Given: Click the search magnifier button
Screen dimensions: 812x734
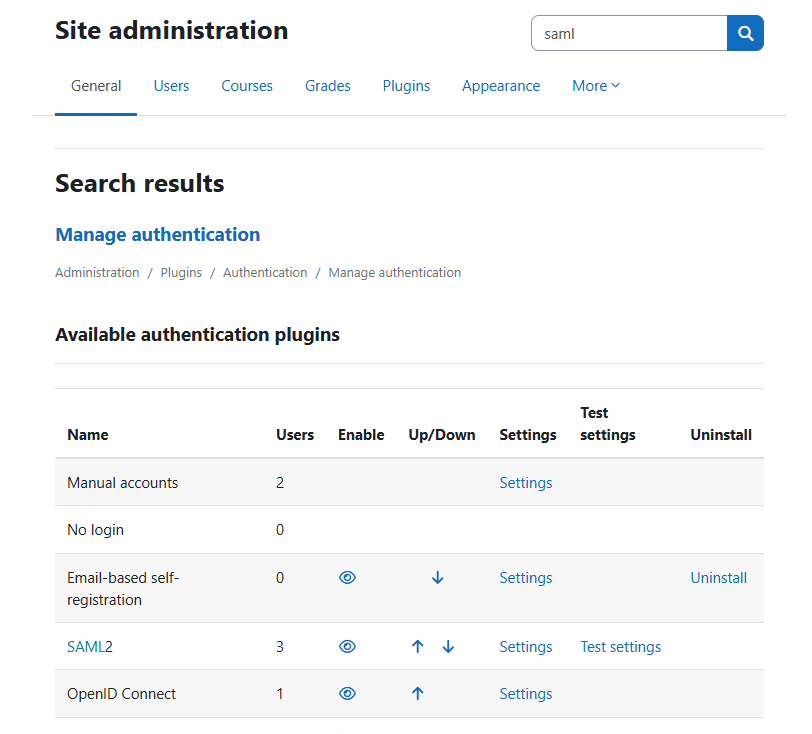Looking at the screenshot, I should coord(745,33).
